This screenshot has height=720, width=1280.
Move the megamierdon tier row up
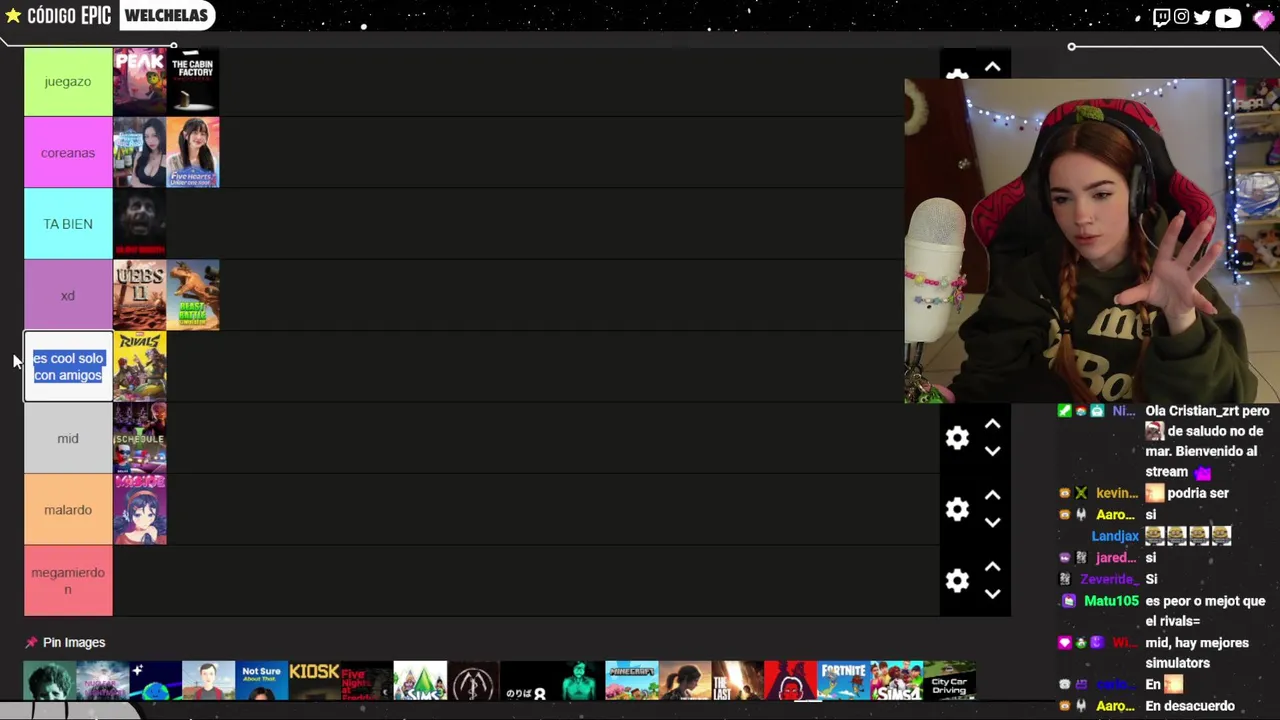(x=992, y=567)
